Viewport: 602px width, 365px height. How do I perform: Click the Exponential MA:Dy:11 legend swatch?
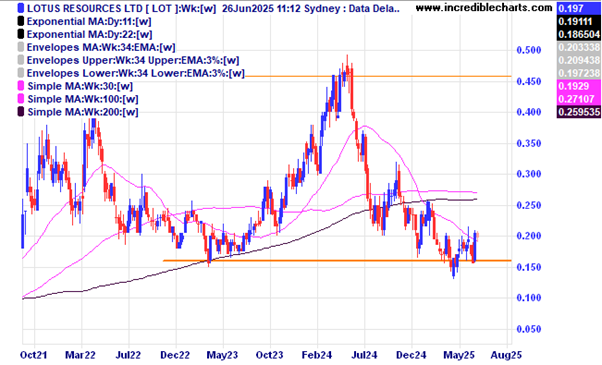click(x=21, y=21)
